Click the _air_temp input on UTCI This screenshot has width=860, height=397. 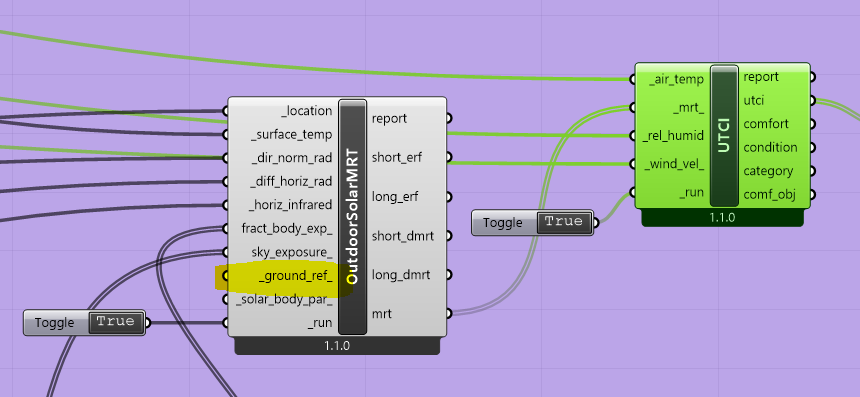click(x=676, y=80)
